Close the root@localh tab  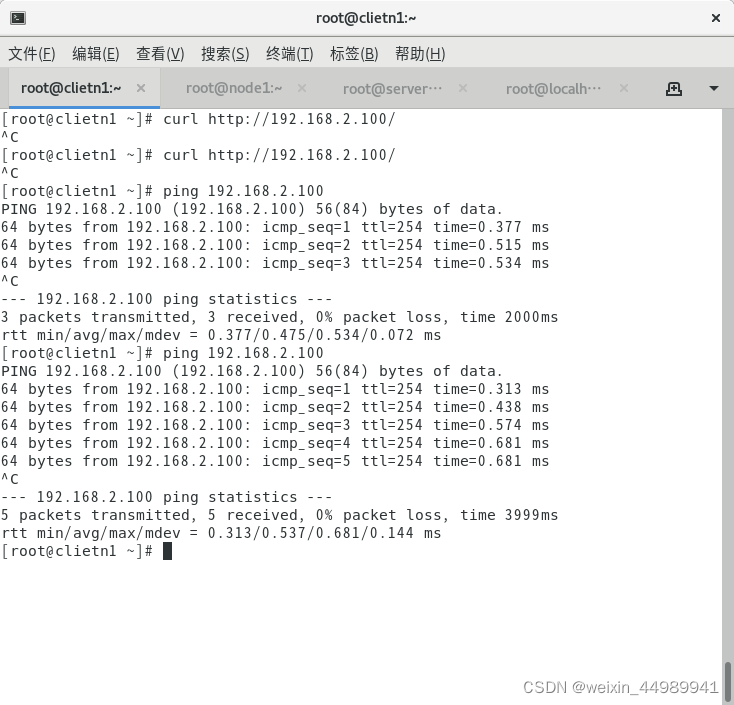point(624,88)
